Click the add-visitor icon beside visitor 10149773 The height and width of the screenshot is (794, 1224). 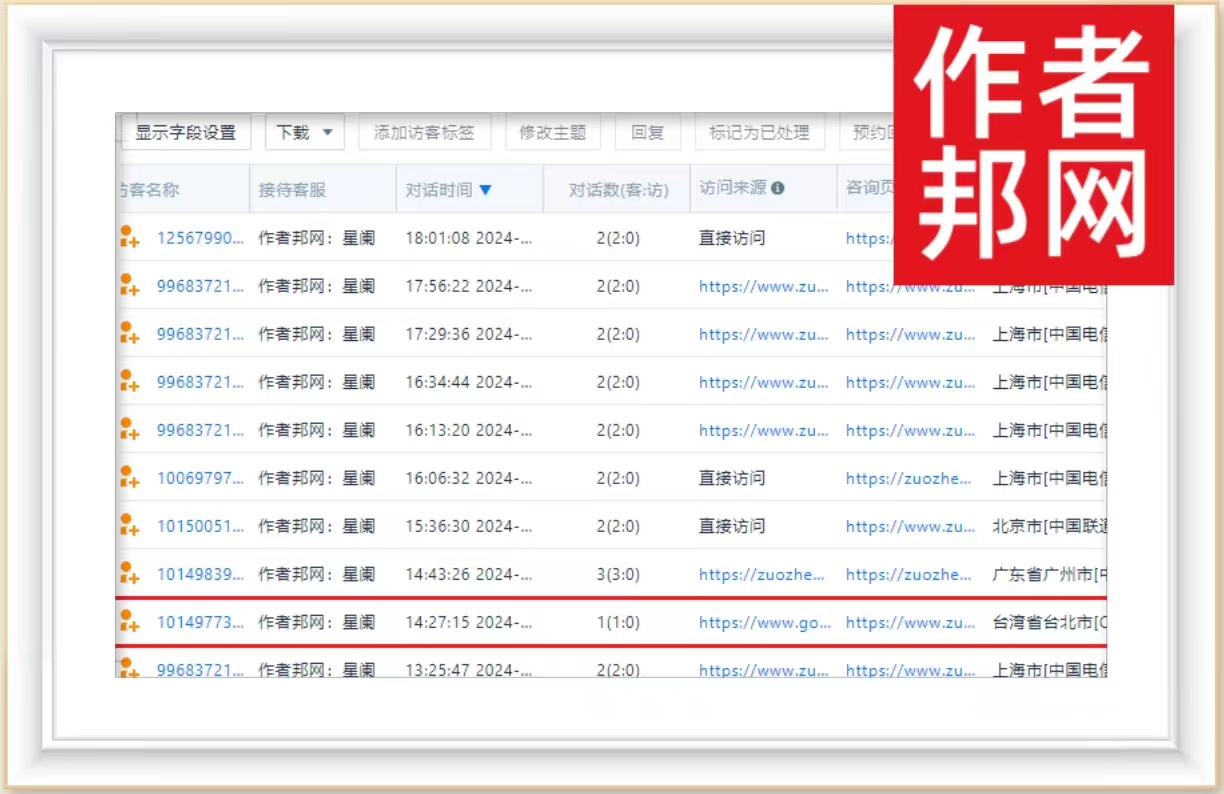[x=128, y=622]
